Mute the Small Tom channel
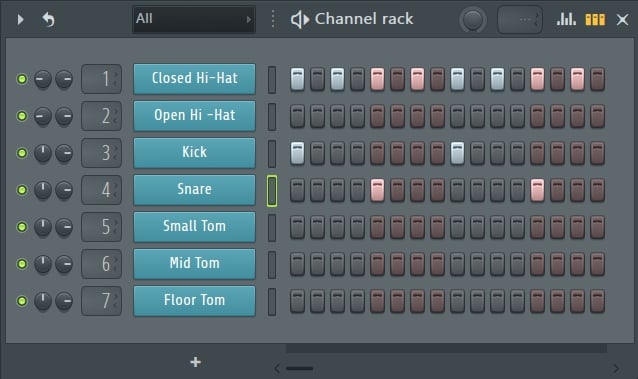Viewport: 638px width, 379px height. coord(22,227)
